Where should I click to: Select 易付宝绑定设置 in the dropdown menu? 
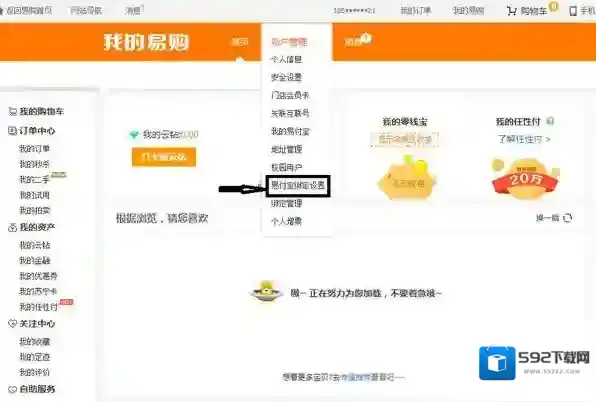coord(298,186)
